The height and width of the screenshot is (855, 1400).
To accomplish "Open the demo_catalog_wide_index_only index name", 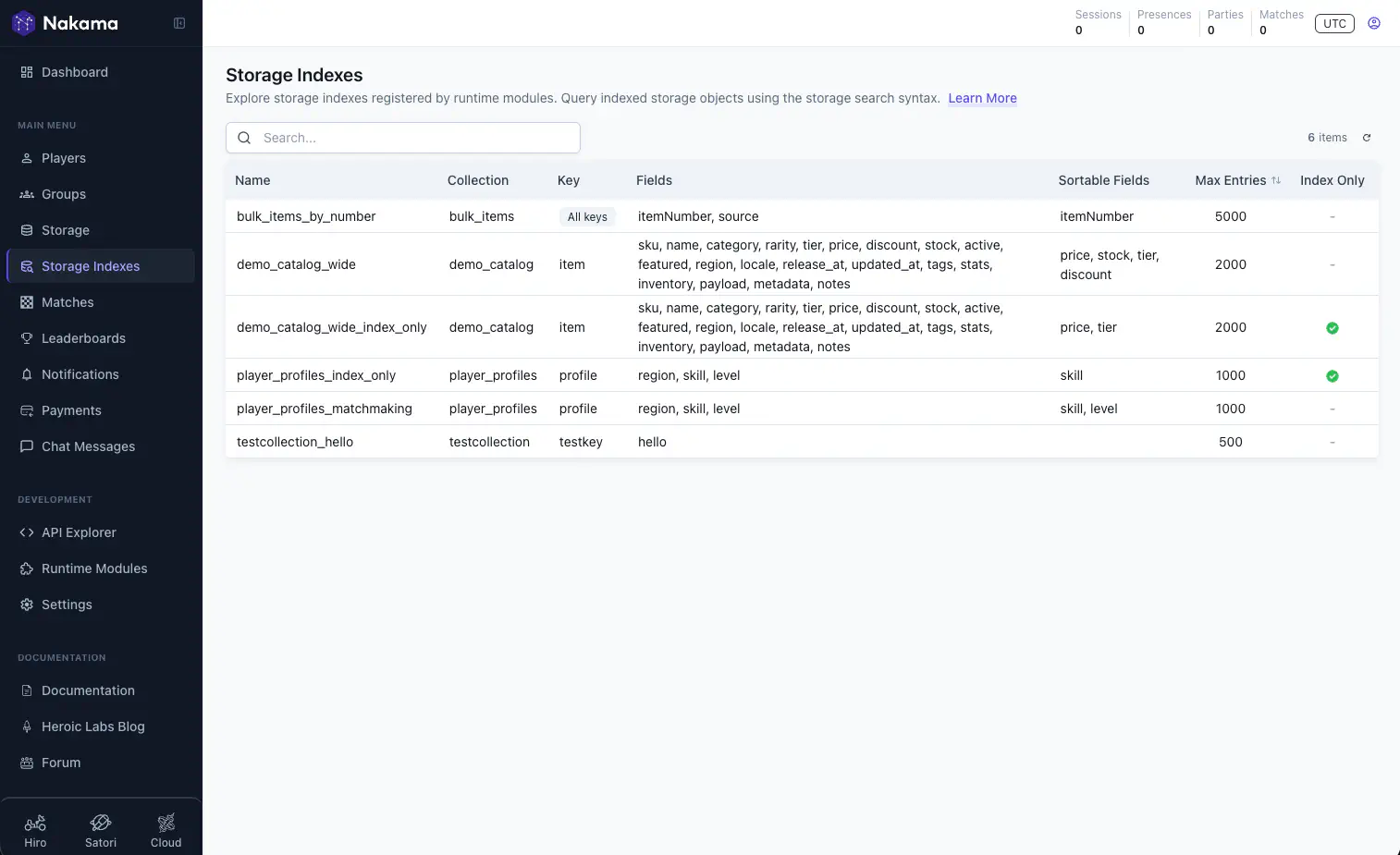I will tap(332, 327).
